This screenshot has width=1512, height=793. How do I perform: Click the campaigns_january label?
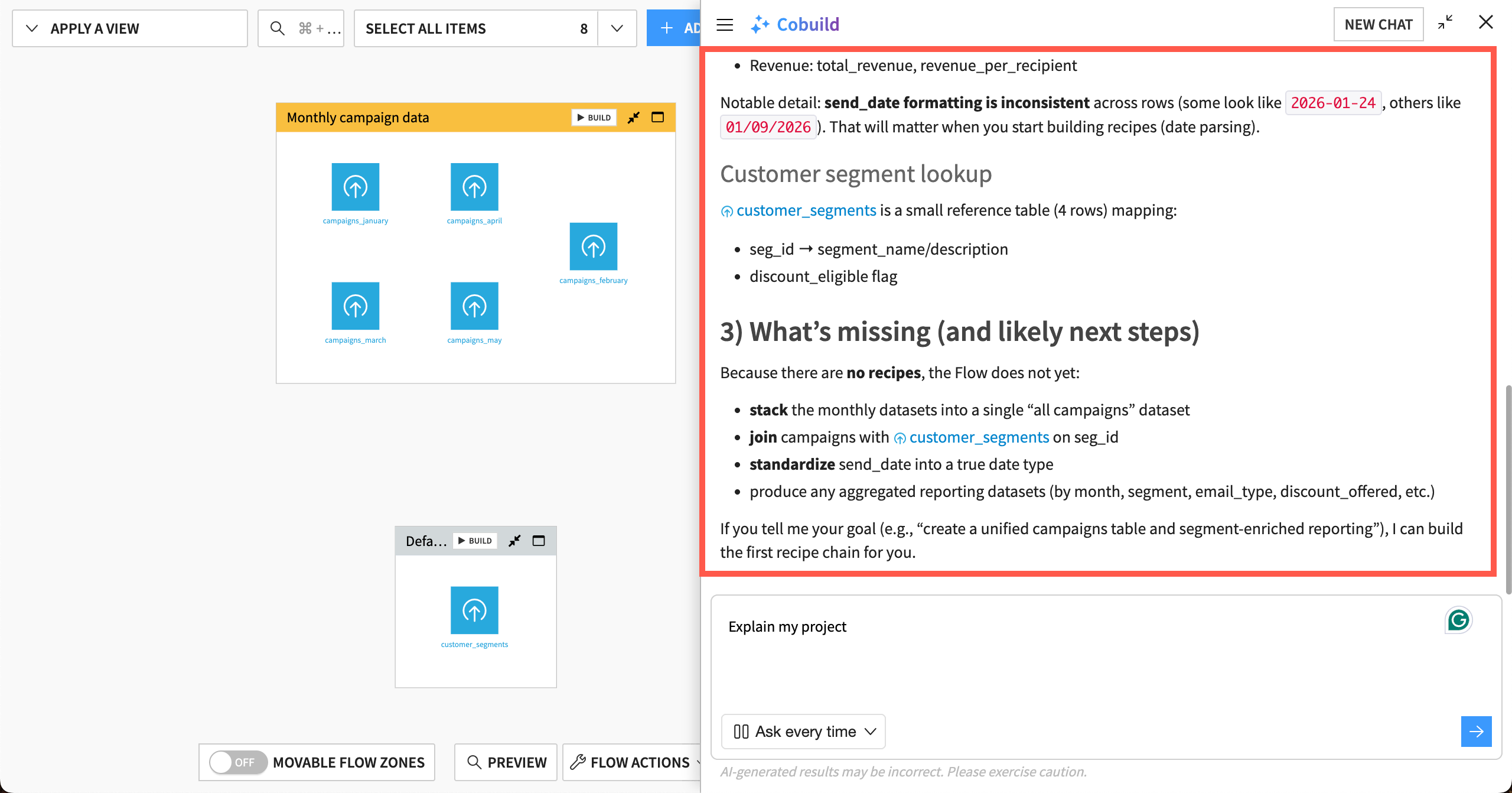(x=355, y=220)
